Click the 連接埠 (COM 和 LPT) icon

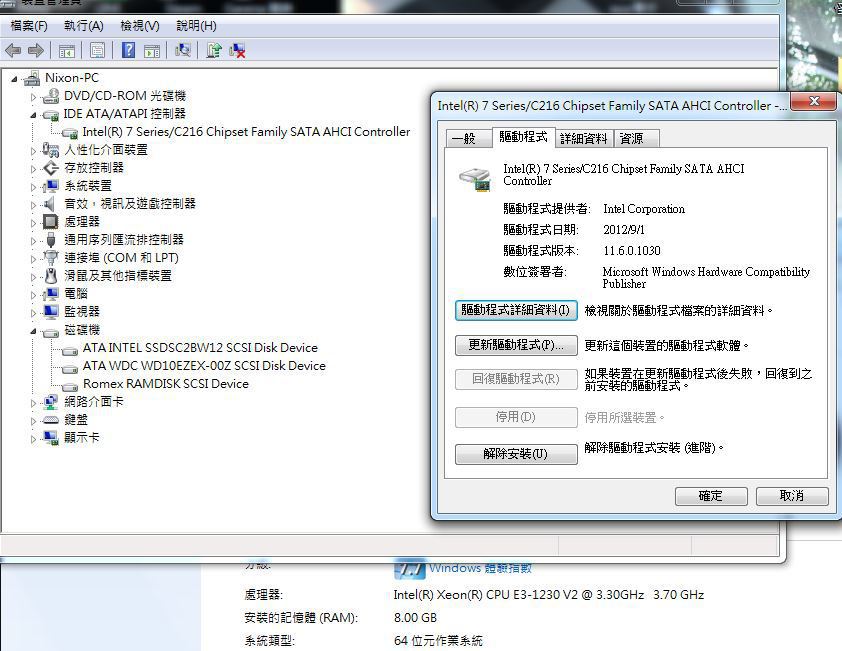tap(51, 258)
